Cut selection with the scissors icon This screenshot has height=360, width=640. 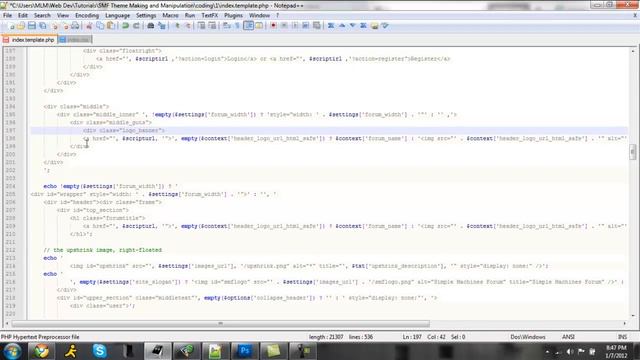point(89,26)
